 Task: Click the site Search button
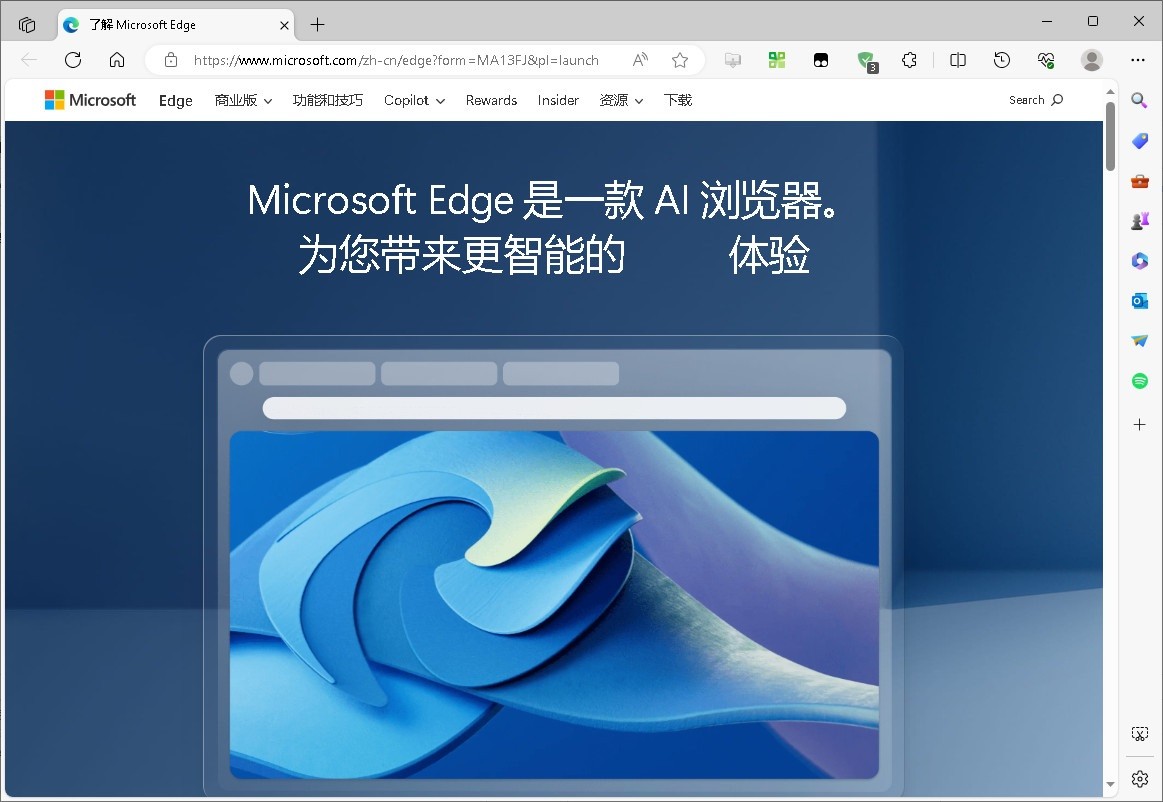[1035, 100]
